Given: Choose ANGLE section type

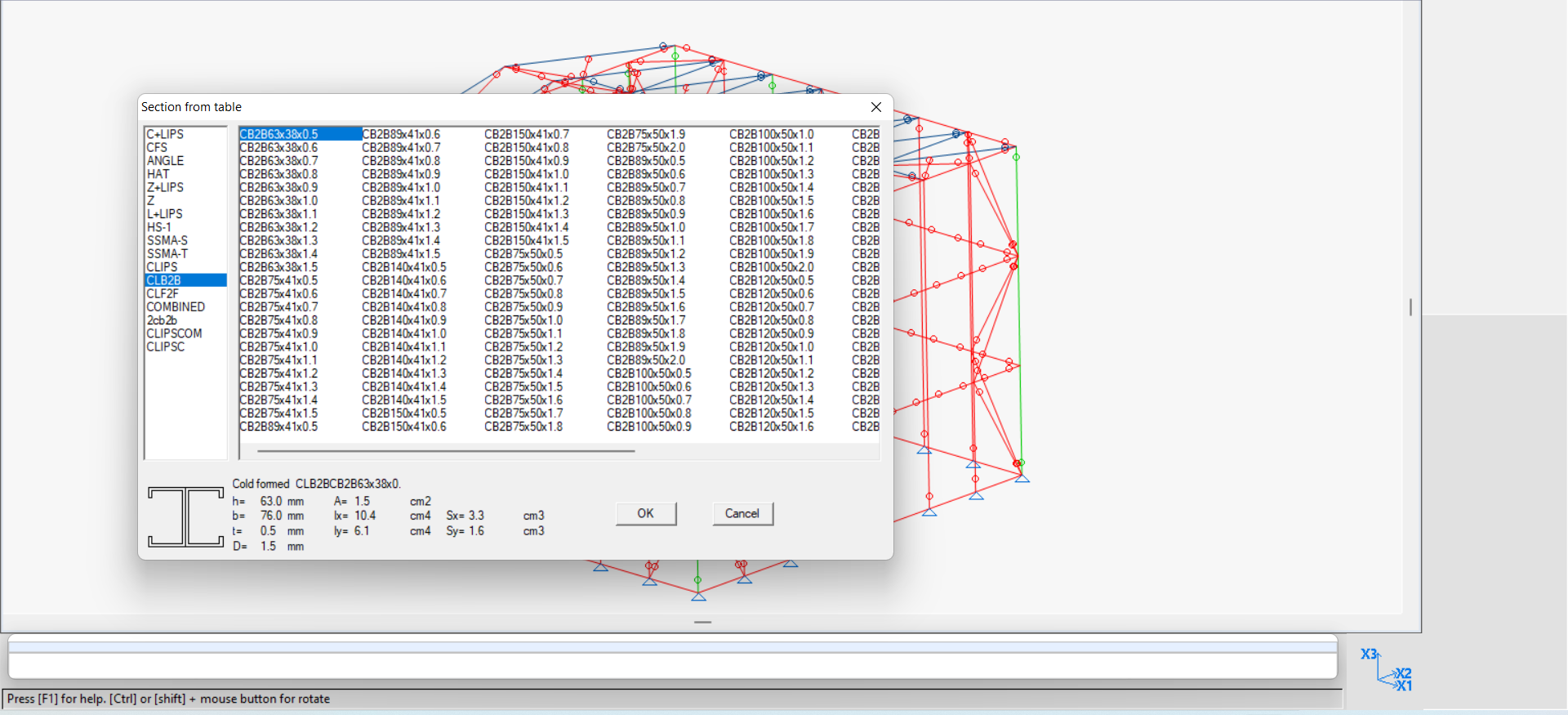Looking at the screenshot, I should [x=165, y=161].
